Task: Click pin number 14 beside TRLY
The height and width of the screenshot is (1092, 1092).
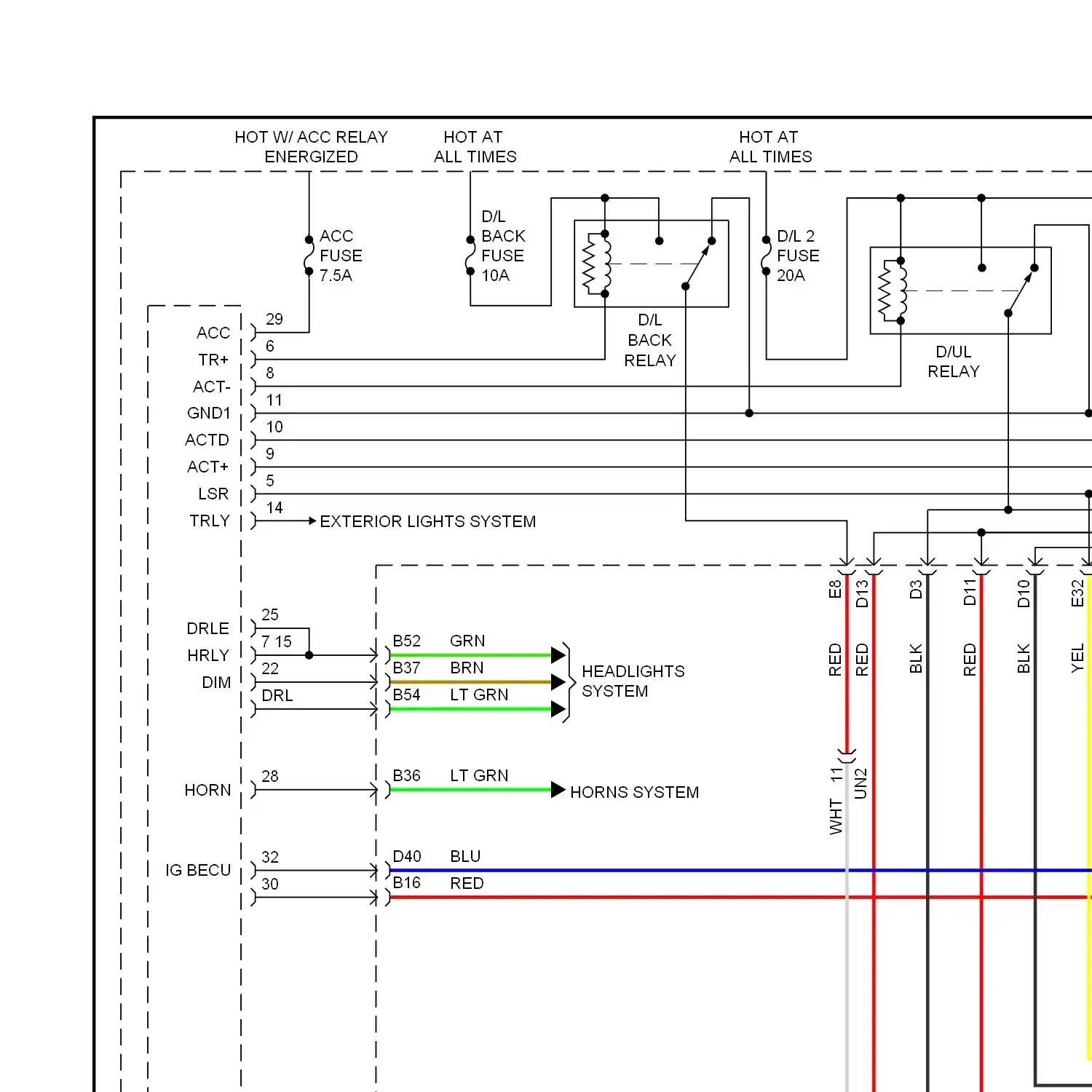Action: 274,507
